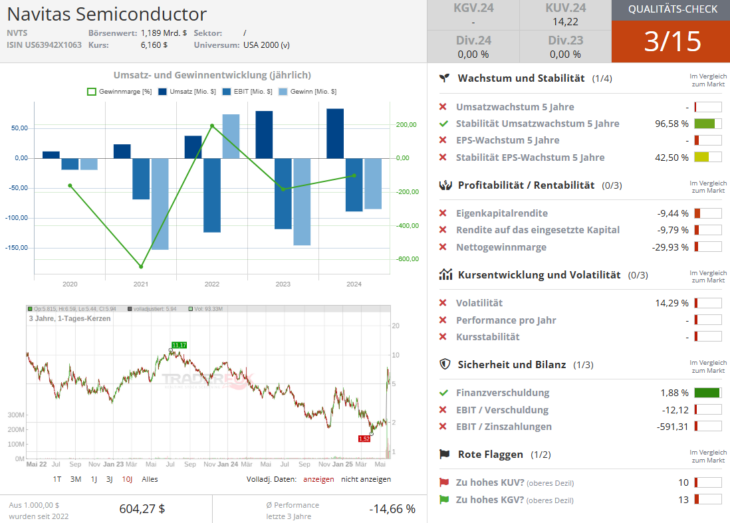The width and height of the screenshot is (730, 523).
Task: Switch chart range to Alles
Action: click(150, 479)
